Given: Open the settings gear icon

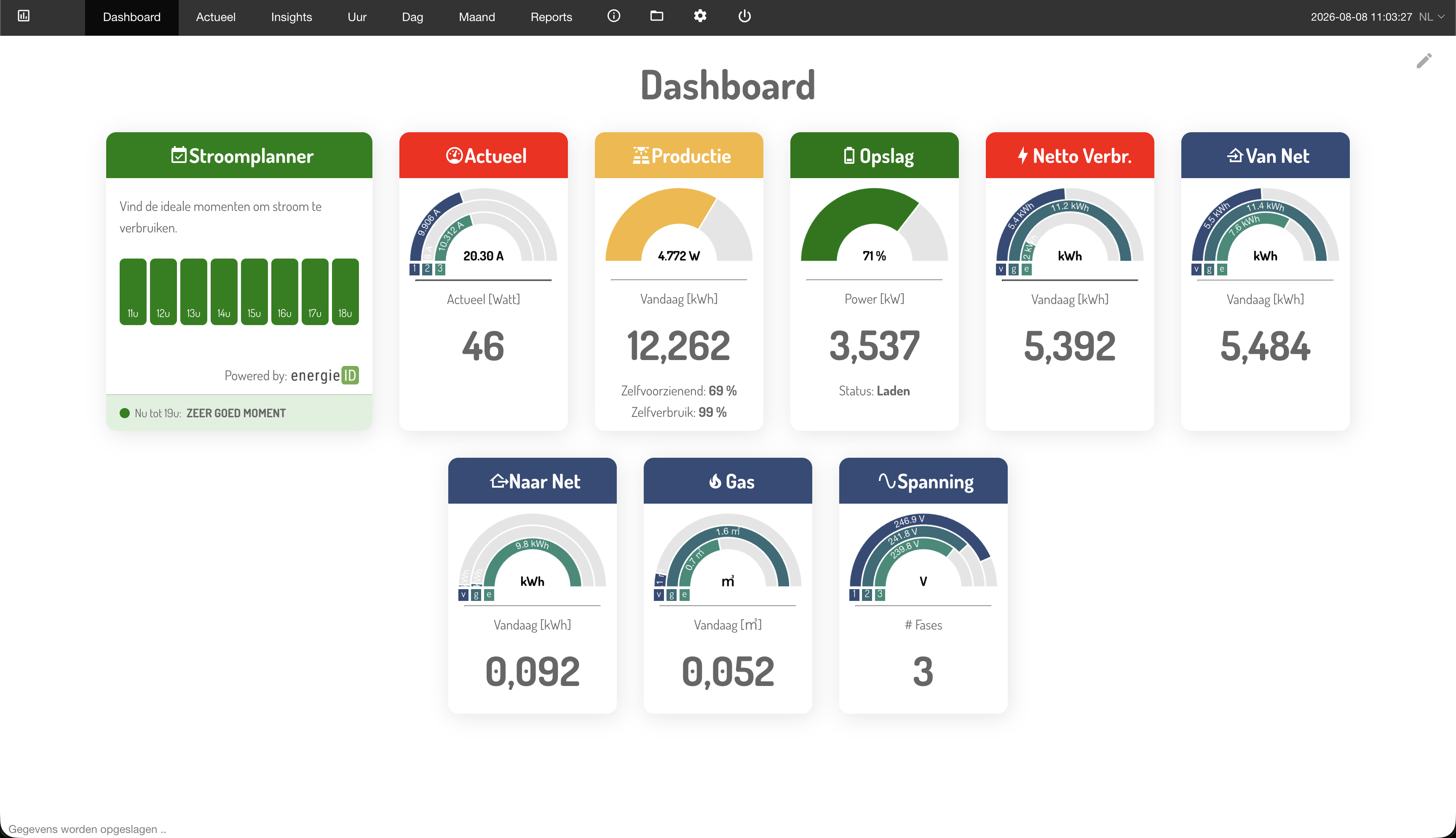Looking at the screenshot, I should [x=700, y=16].
